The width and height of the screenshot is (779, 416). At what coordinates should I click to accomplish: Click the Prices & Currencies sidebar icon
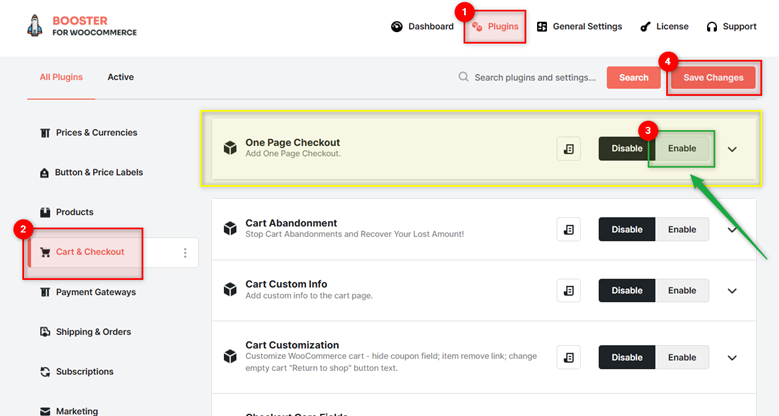click(x=45, y=133)
